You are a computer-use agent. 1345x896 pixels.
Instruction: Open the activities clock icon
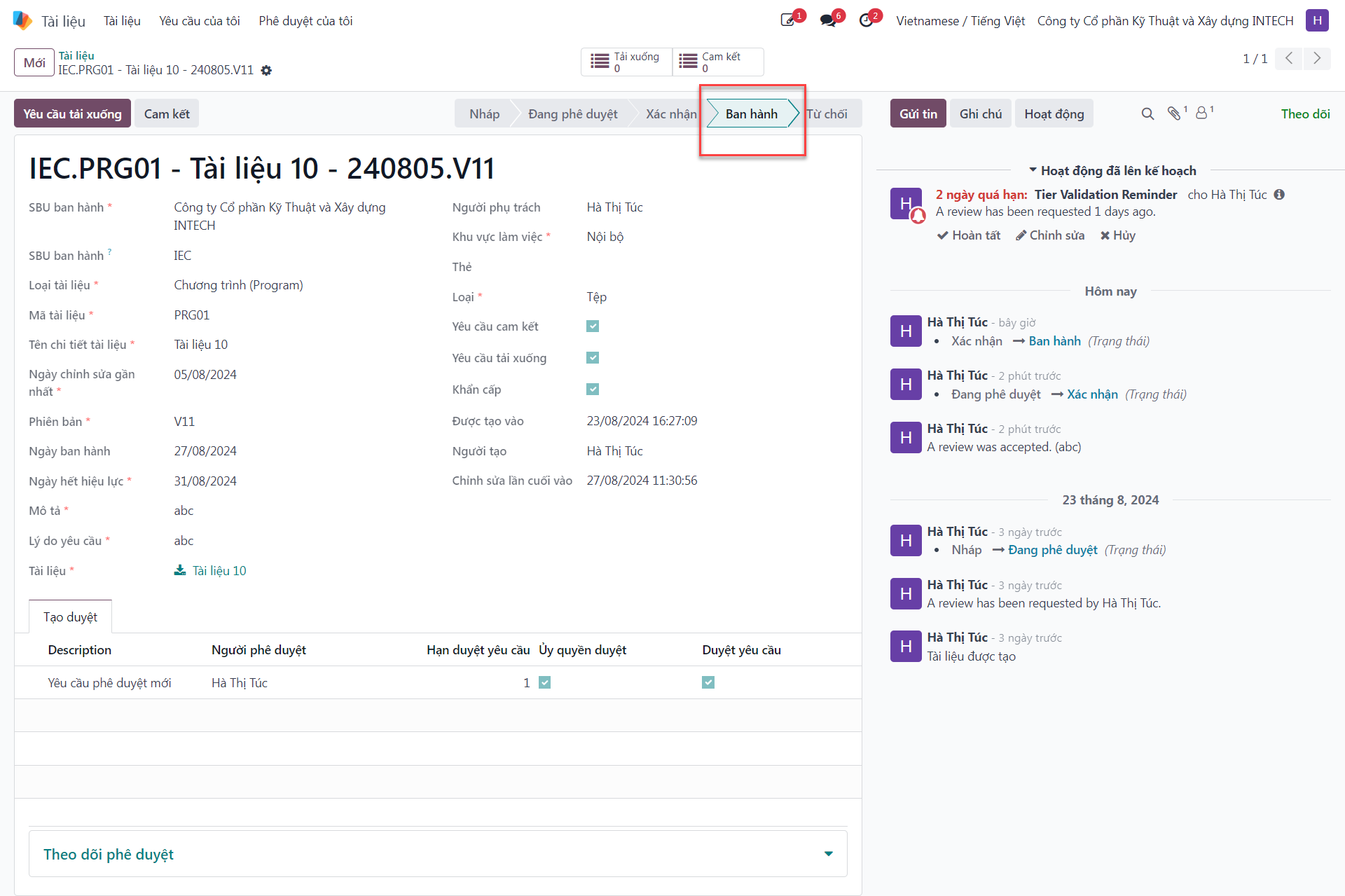(x=867, y=20)
